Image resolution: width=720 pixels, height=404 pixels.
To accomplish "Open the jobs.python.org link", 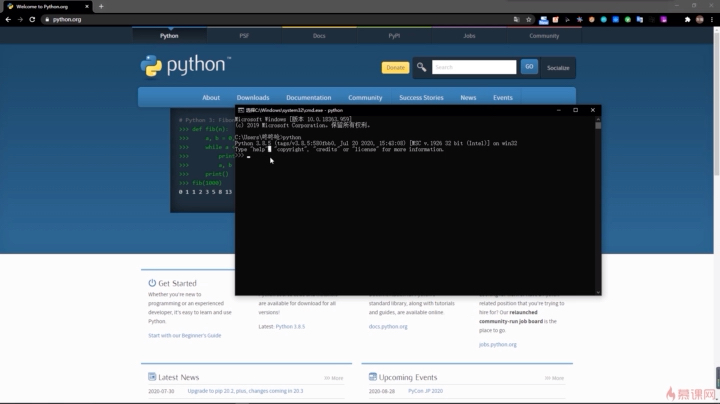I will click(498, 344).
